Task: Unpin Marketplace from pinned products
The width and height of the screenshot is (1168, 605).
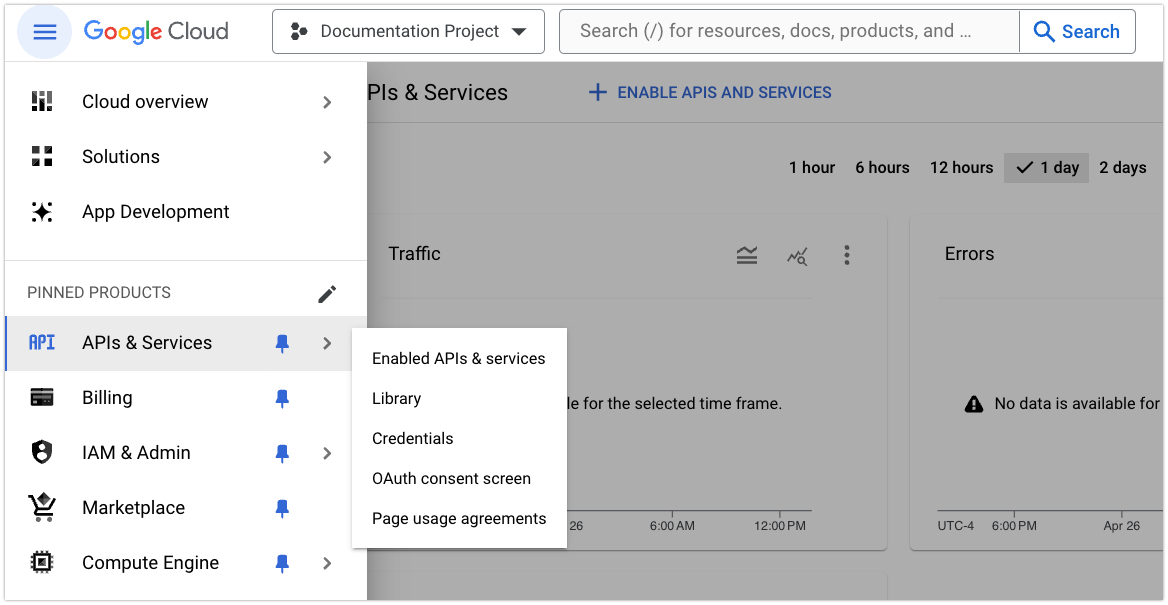Action: [x=282, y=509]
